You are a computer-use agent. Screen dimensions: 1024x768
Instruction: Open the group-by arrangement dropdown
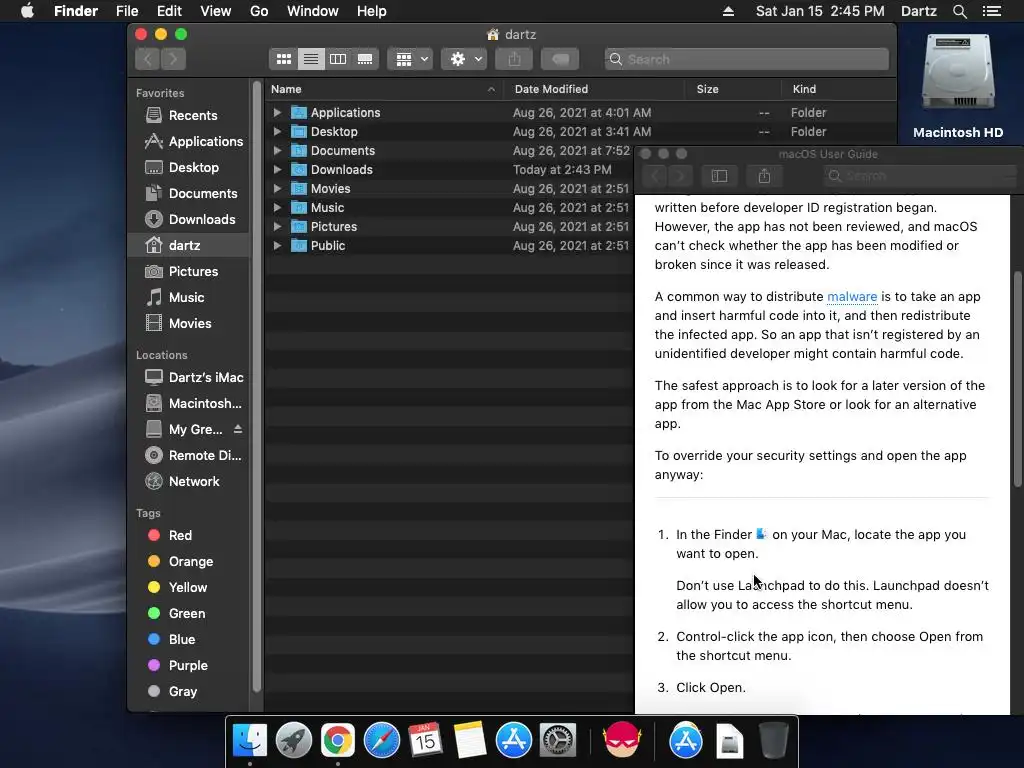[410, 59]
